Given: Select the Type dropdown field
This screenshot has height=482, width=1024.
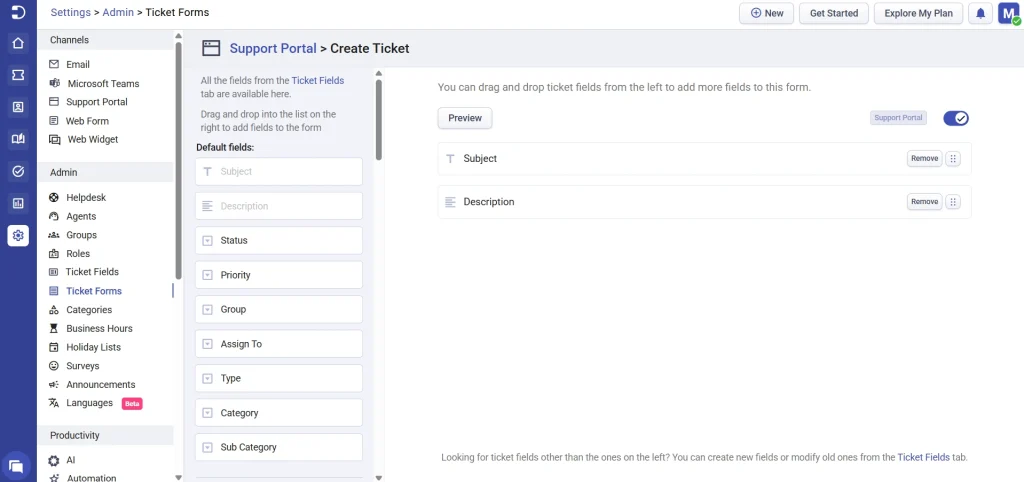Looking at the screenshot, I should click(279, 378).
